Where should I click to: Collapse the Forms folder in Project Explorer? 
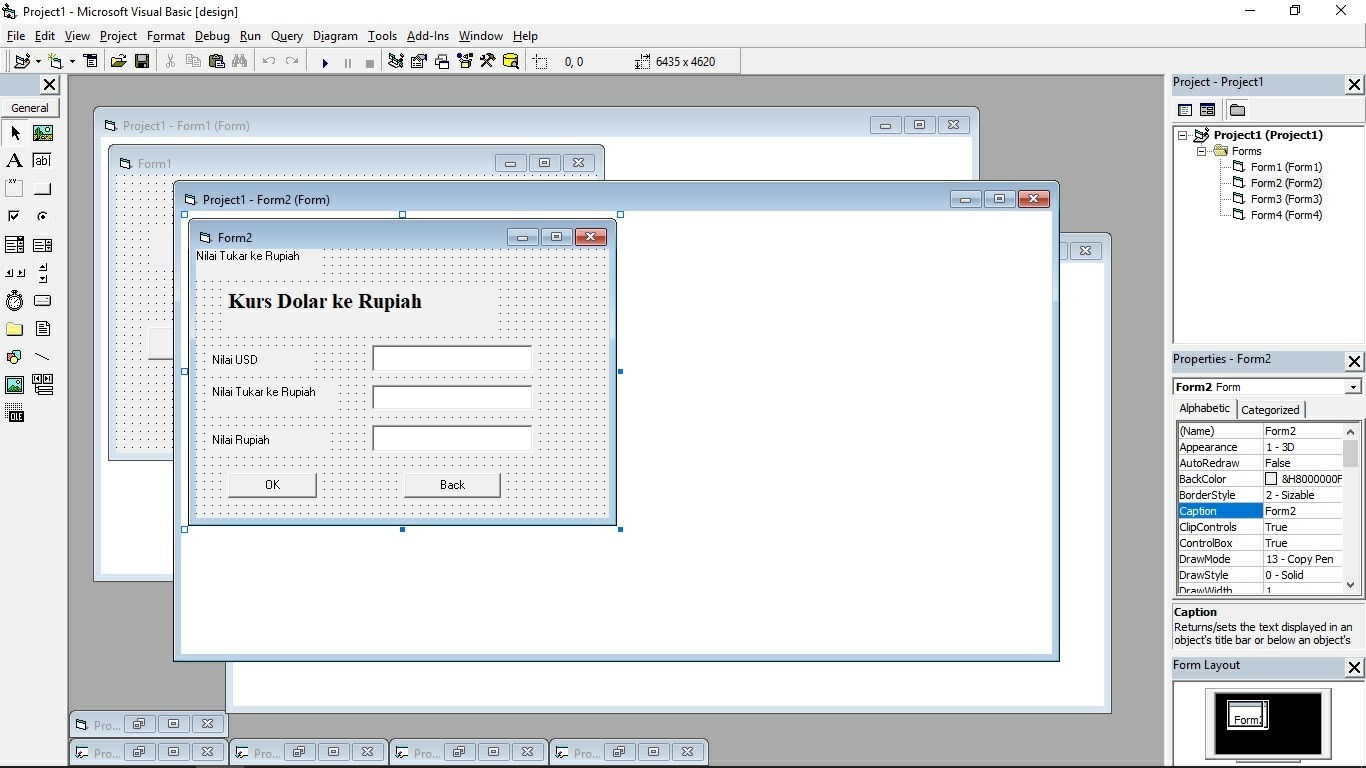[x=1201, y=150]
